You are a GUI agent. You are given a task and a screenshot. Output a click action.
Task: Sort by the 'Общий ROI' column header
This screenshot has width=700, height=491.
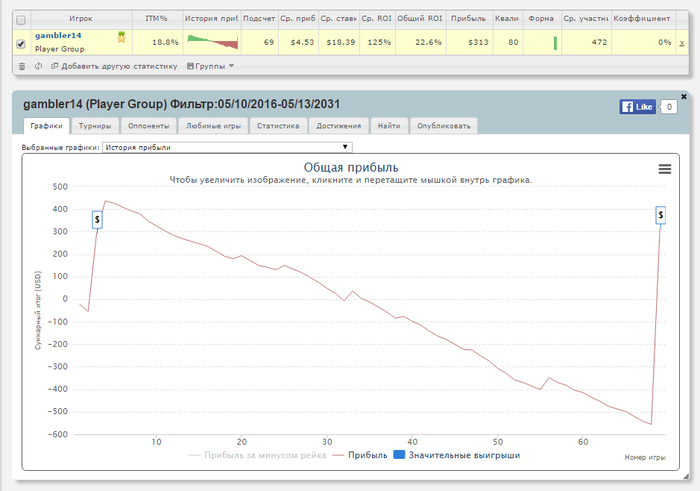pyautogui.click(x=421, y=19)
